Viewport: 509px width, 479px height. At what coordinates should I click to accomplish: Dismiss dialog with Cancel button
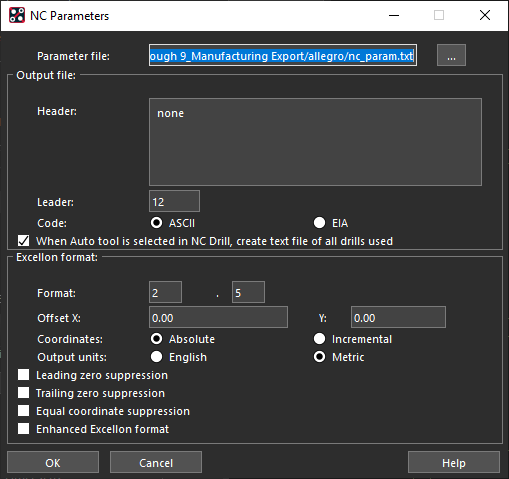[156, 462]
